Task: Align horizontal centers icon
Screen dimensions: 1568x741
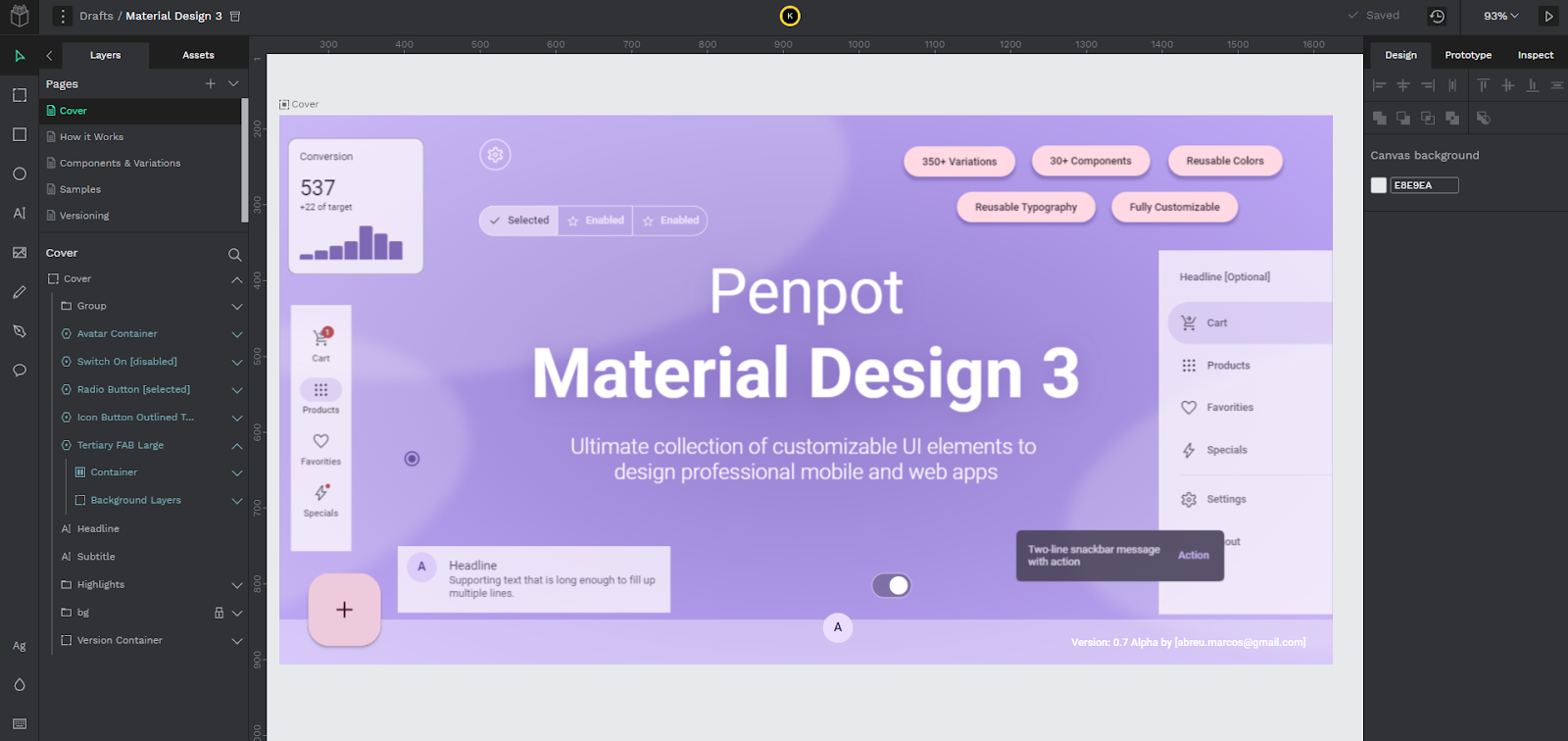Action: tap(1403, 85)
